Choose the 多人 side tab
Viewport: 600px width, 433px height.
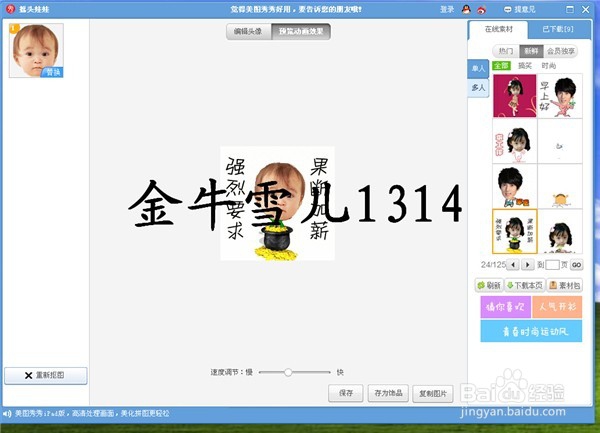tap(478, 88)
